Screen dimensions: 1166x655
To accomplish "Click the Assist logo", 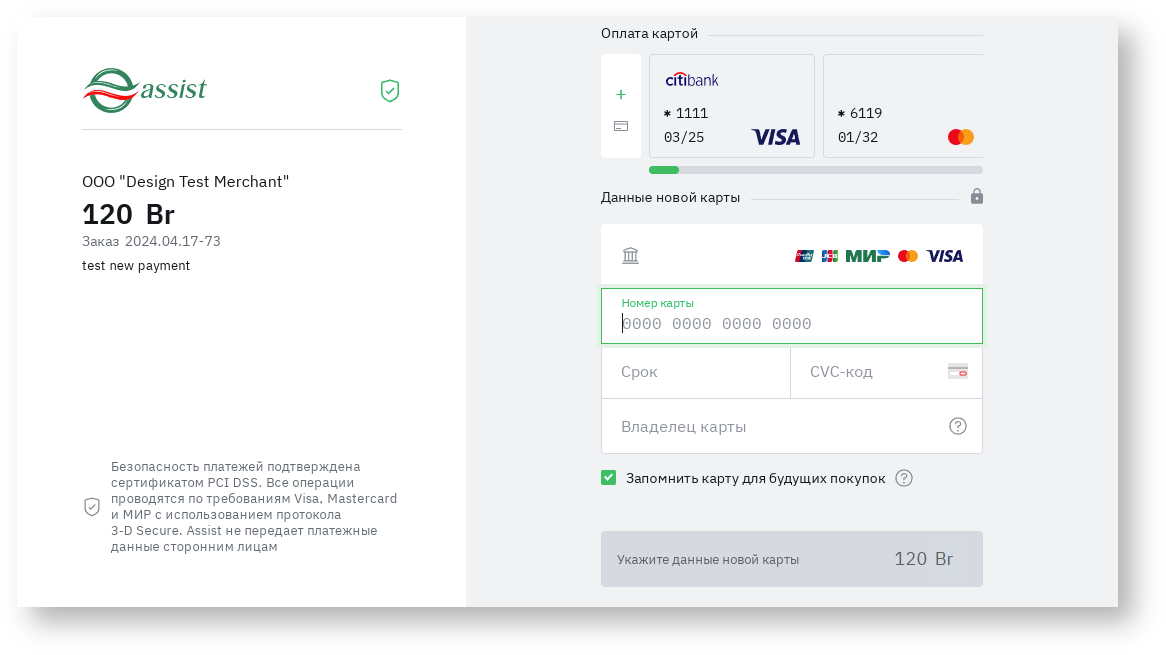I will 145,90.
